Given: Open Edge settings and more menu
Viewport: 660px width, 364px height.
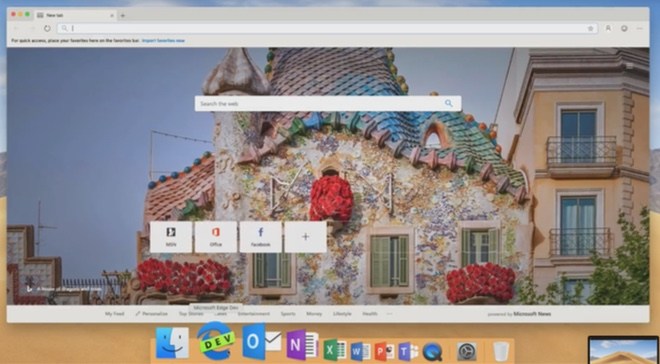Looking at the screenshot, I should (x=640, y=28).
